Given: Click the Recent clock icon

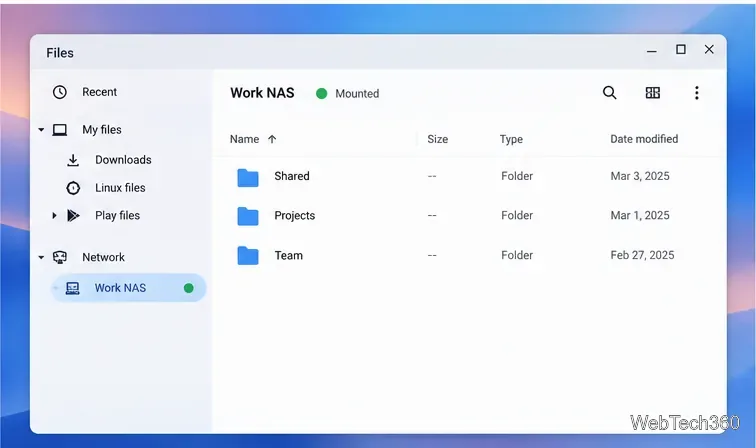Looking at the screenshot, I should (x=60, y=92).
